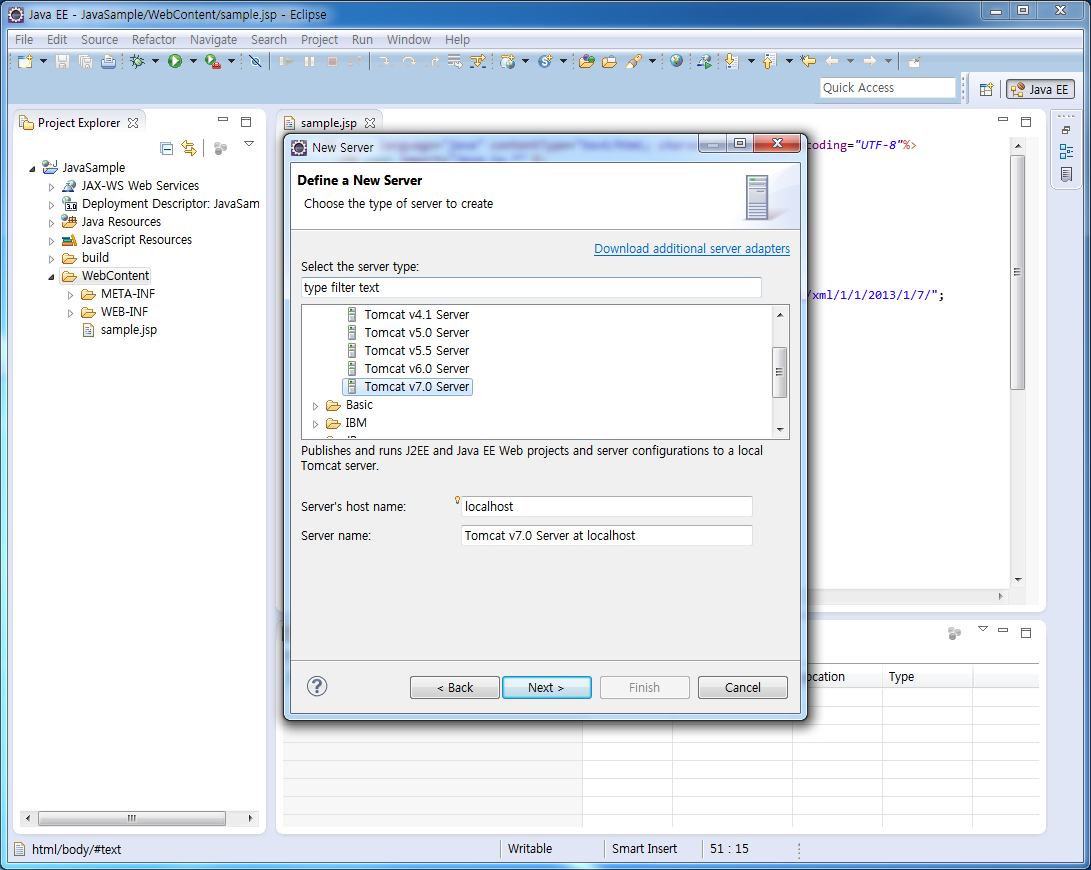Select Tomcat v6.0 Server in the list
This screenshot has height=870, width=1091.
click(x=416, y=368)
